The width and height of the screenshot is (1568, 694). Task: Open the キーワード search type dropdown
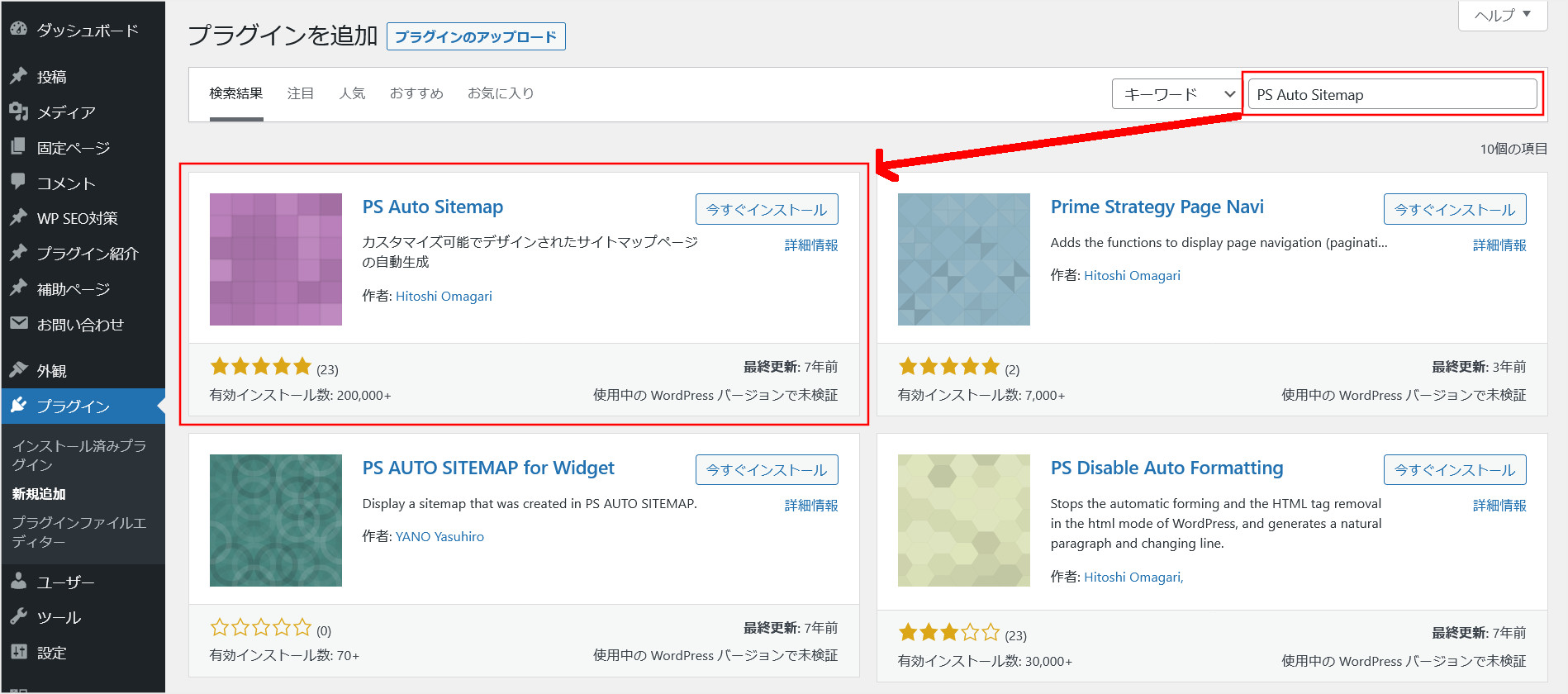point(1177,94)
